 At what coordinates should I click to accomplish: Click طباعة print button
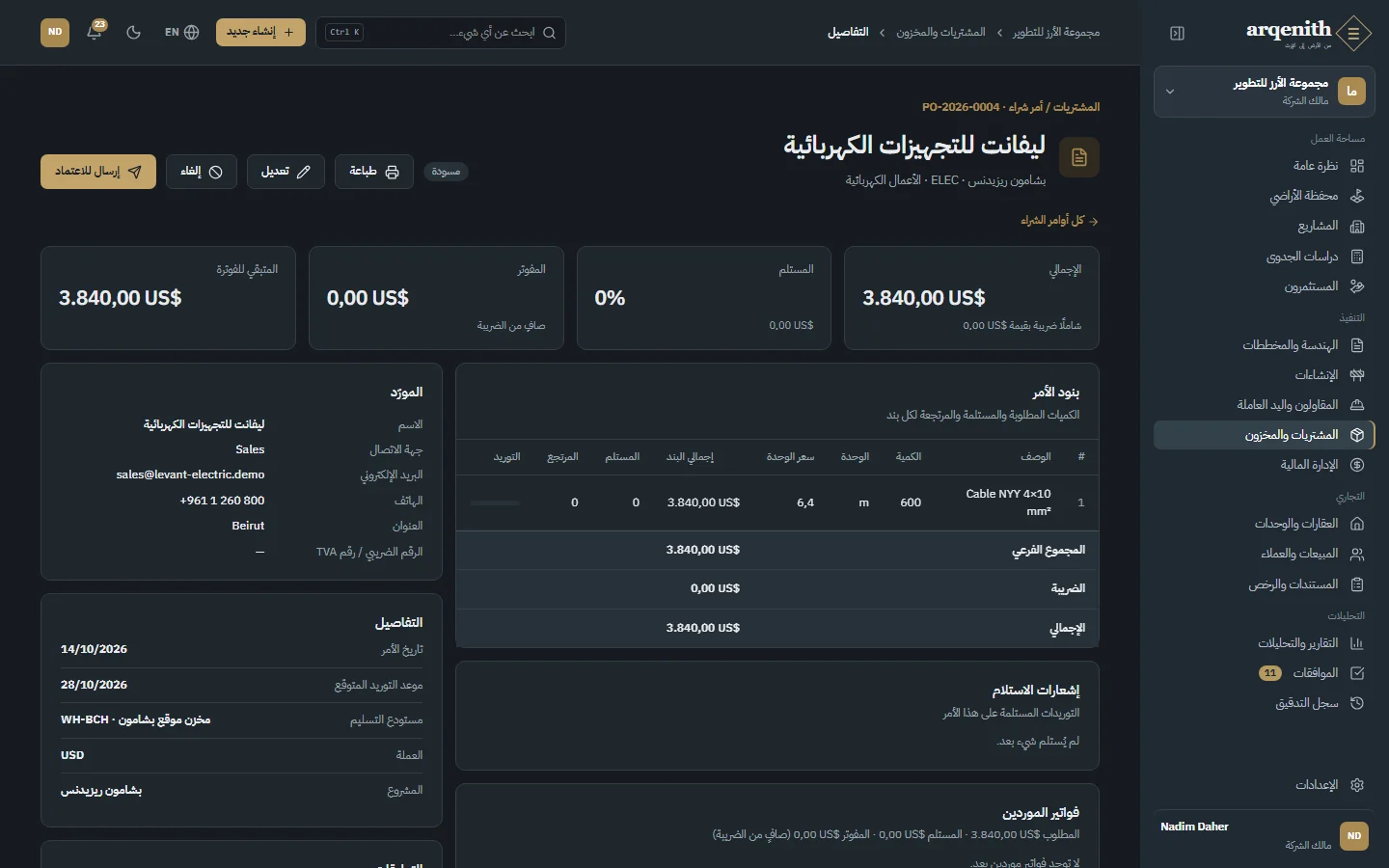click(374, 172)
